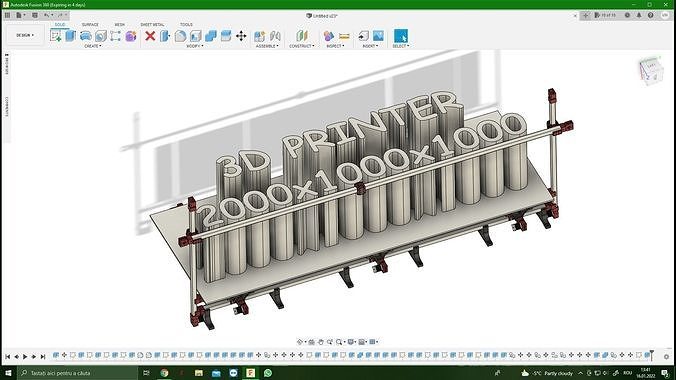Select the Shell tool

tap(196, 36)
